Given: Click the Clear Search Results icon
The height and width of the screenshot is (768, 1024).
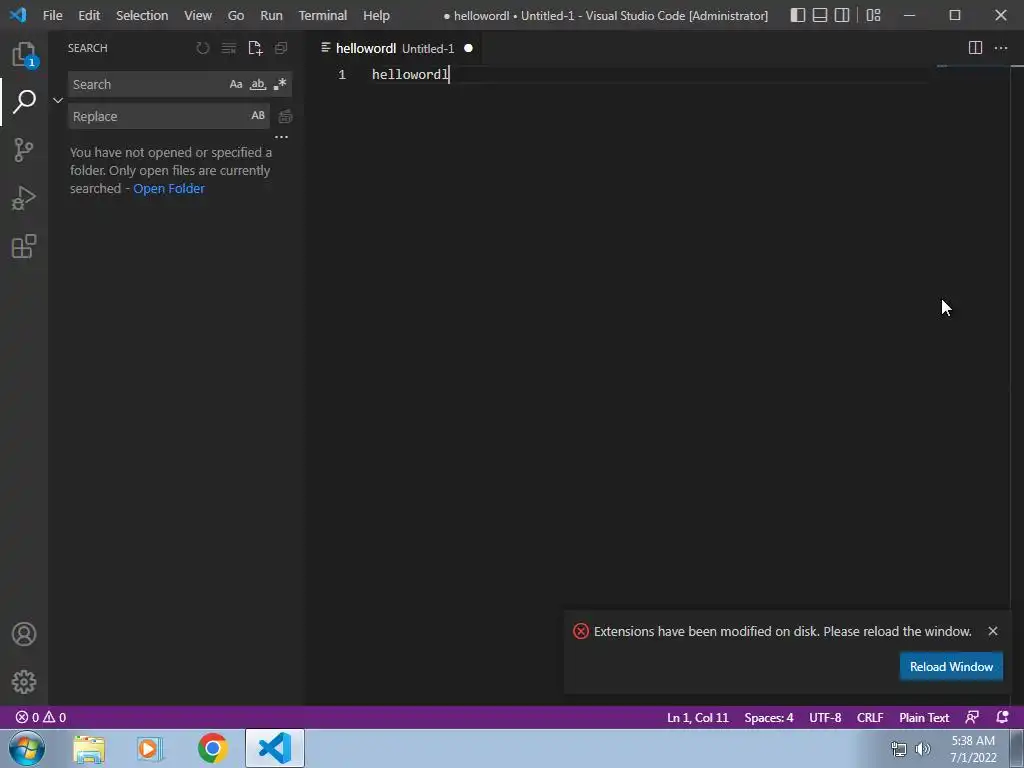Looking at the screenshot, I should coord(229,48).
